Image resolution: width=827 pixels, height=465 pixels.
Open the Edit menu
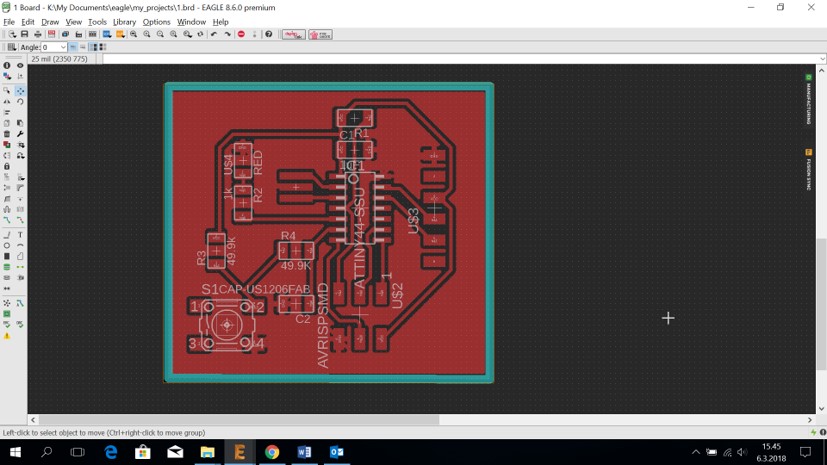[x=27, y=22]
